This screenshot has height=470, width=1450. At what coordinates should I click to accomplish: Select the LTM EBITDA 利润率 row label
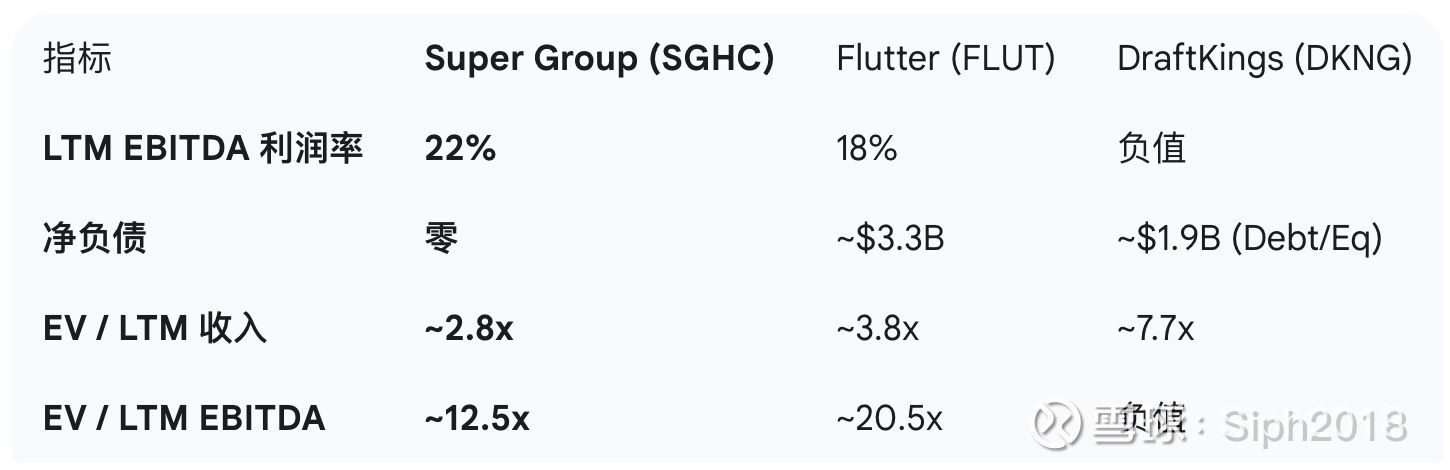(203, 149)
